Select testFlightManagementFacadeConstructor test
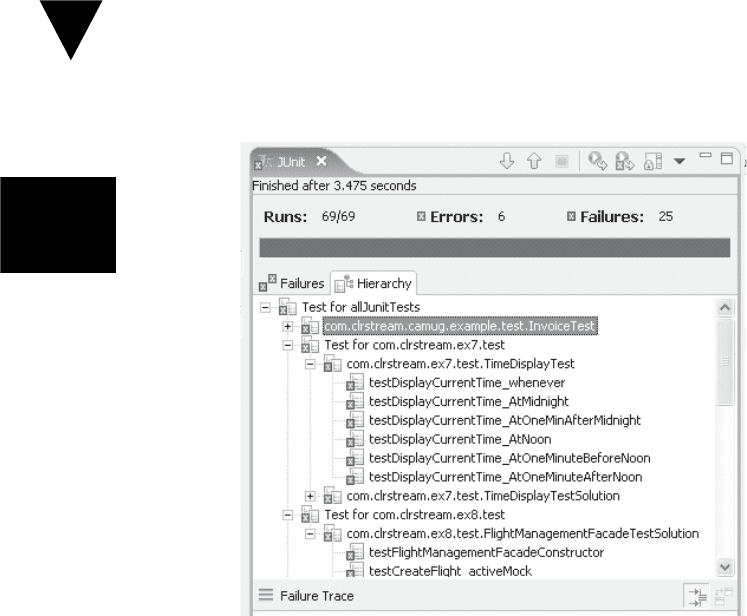Viewport: 747px width, 616px height. click(x=486, y=552)
